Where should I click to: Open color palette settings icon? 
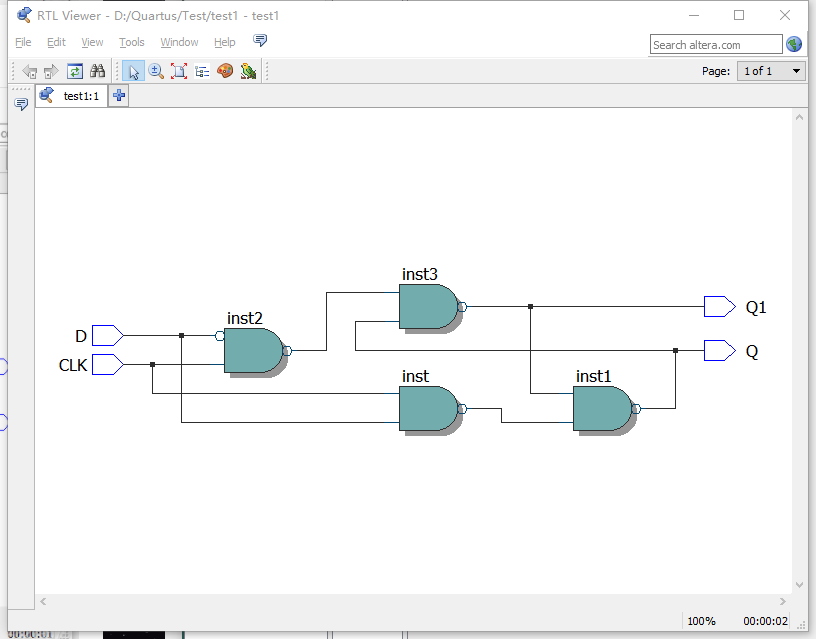pos(225,71)
